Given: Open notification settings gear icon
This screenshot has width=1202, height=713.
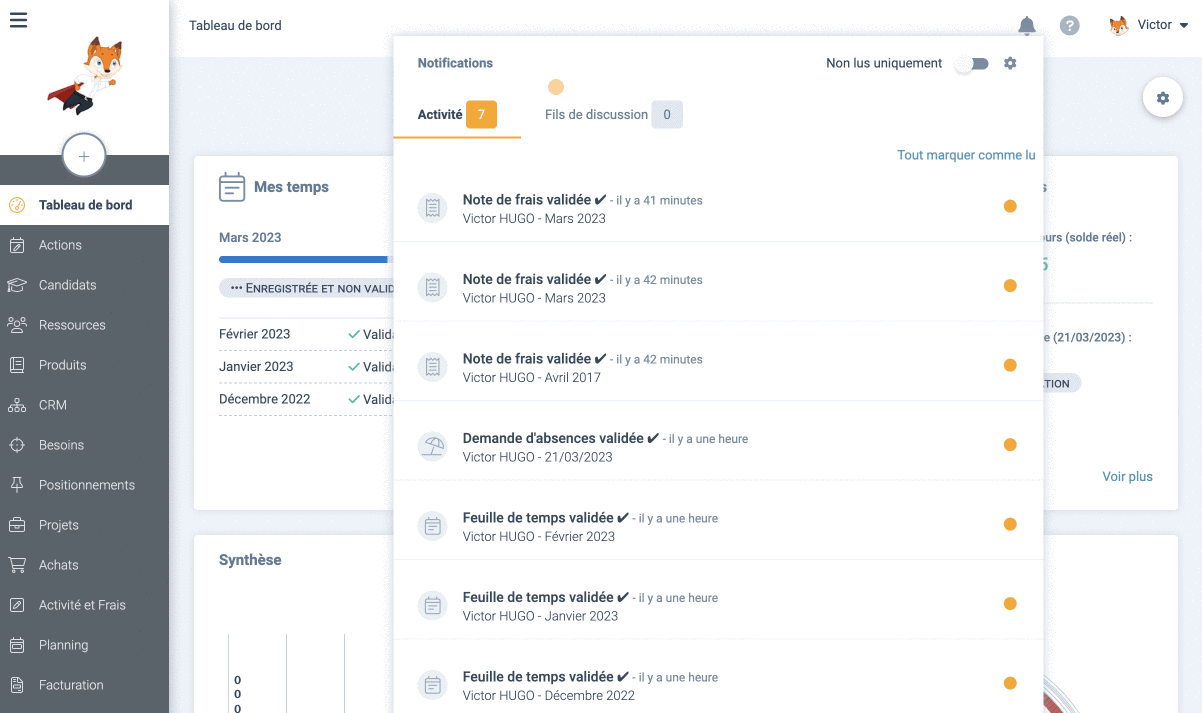Looking at the screenshot, I should (1010, 63).
